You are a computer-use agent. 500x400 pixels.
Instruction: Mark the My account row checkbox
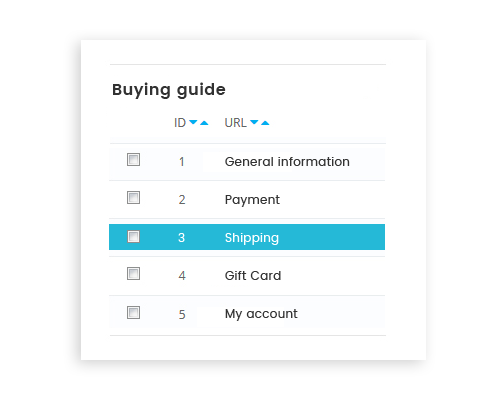[133, 313]
